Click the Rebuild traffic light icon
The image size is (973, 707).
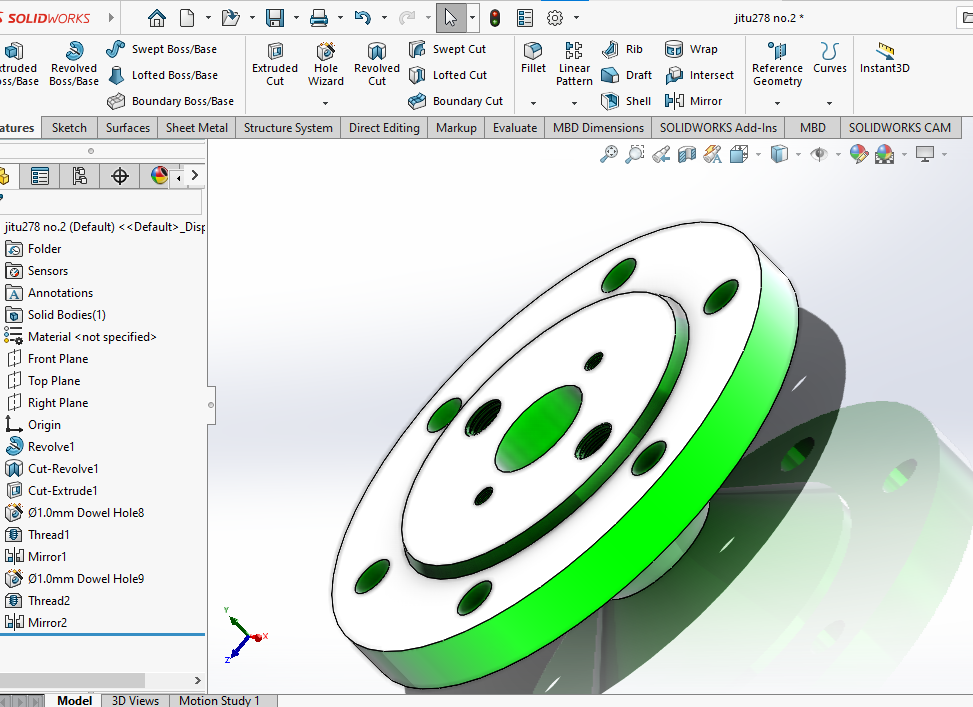tap(495, 18)
